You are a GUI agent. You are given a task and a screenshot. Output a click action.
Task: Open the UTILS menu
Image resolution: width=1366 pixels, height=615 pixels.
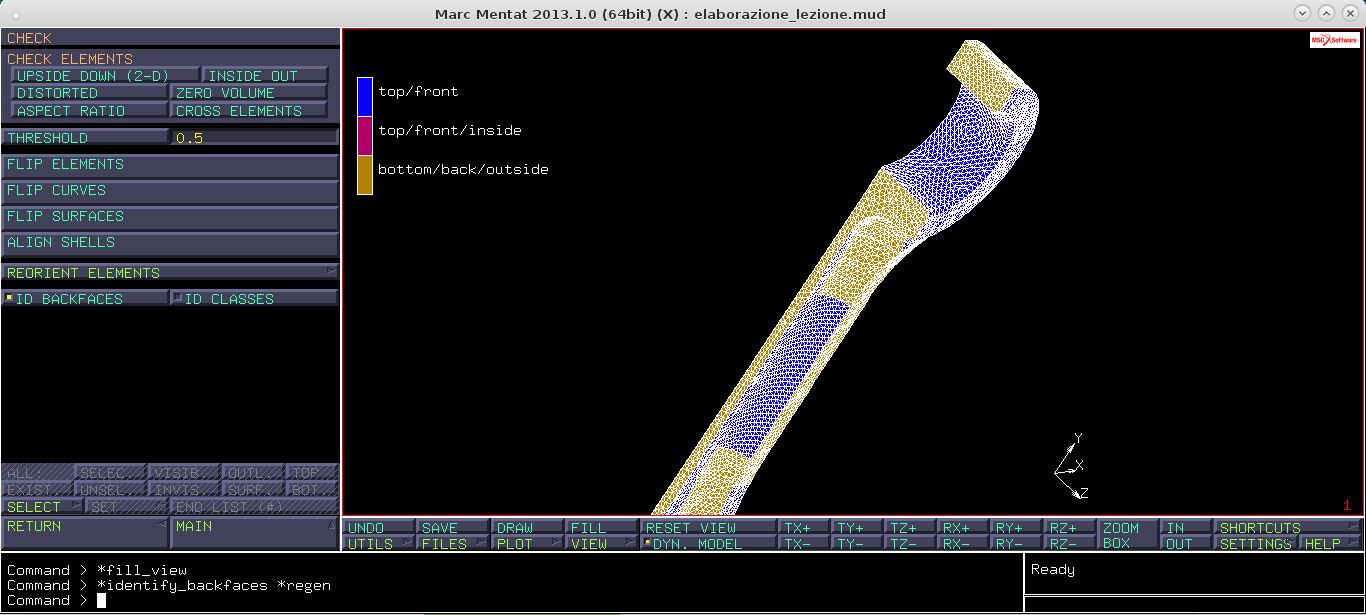[x=380, y=544]
